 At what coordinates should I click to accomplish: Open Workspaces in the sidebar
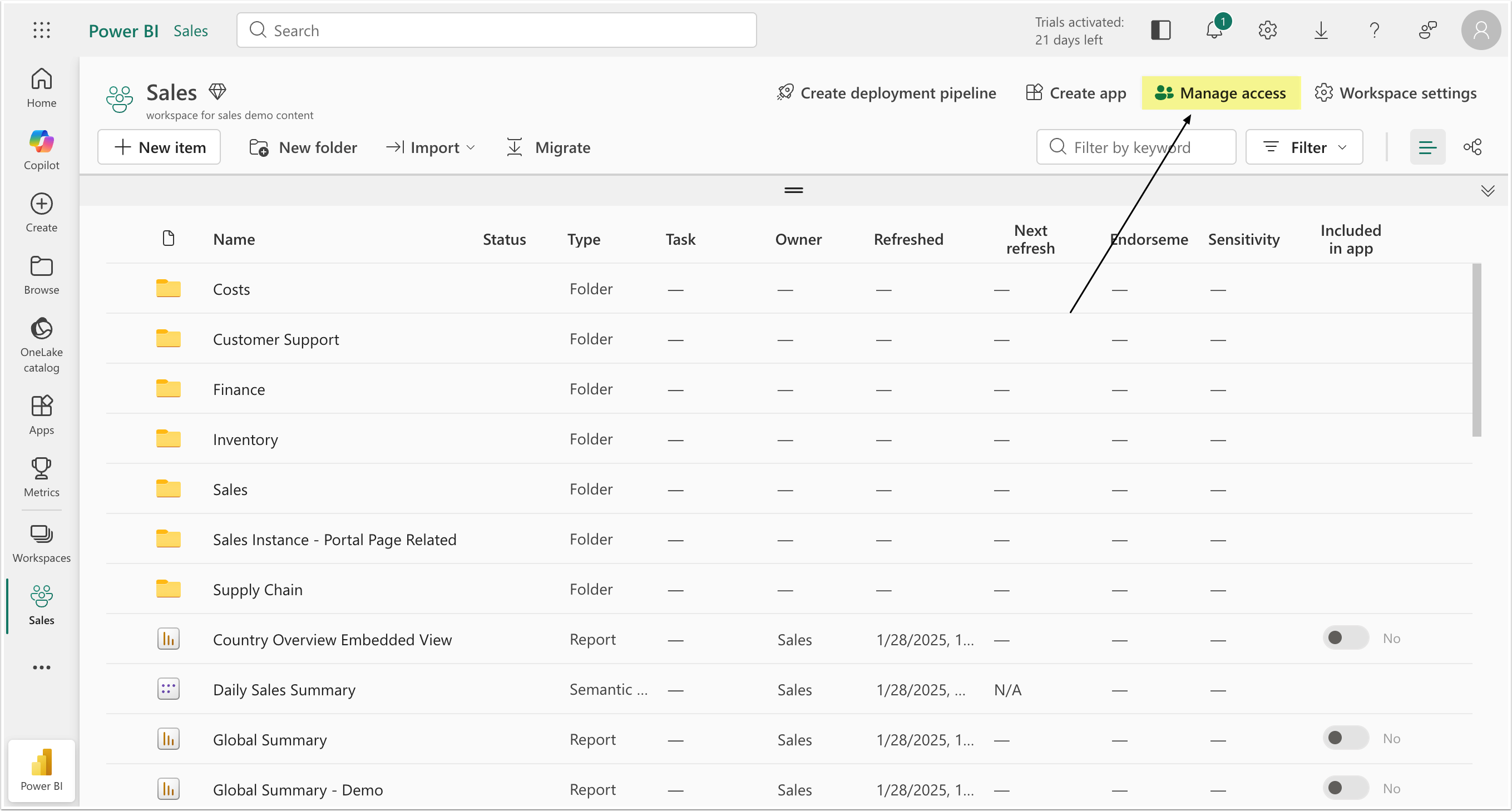[41, 543]
